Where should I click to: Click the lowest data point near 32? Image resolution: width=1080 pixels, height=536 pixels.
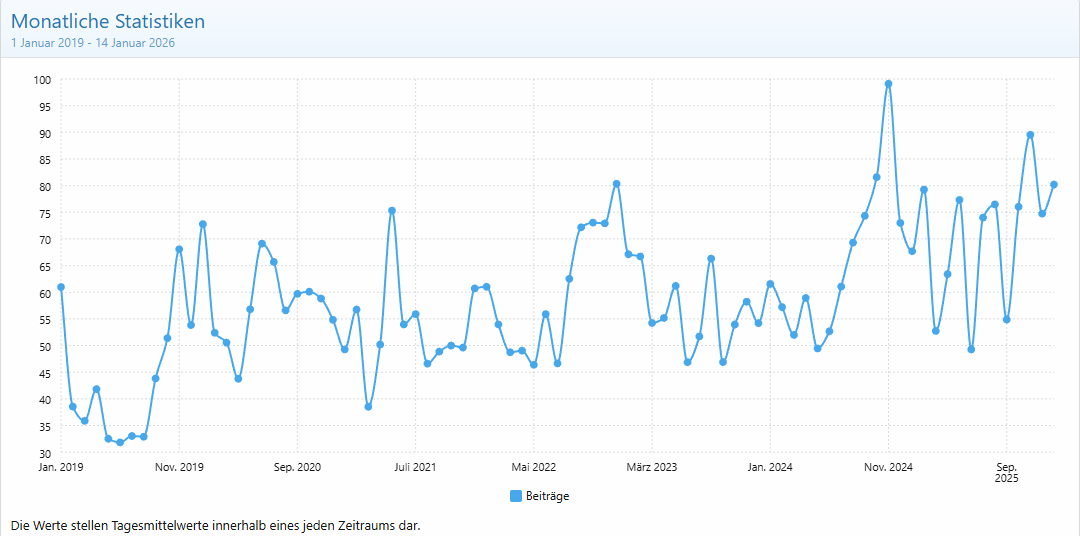pyautogui.click(x=120, y=442)
